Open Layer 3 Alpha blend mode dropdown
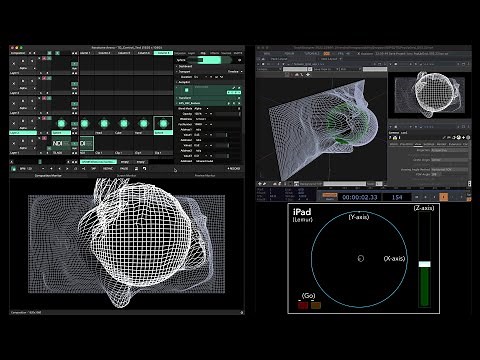This screenshot has width=480, height=360. click(x=27, y=108)
